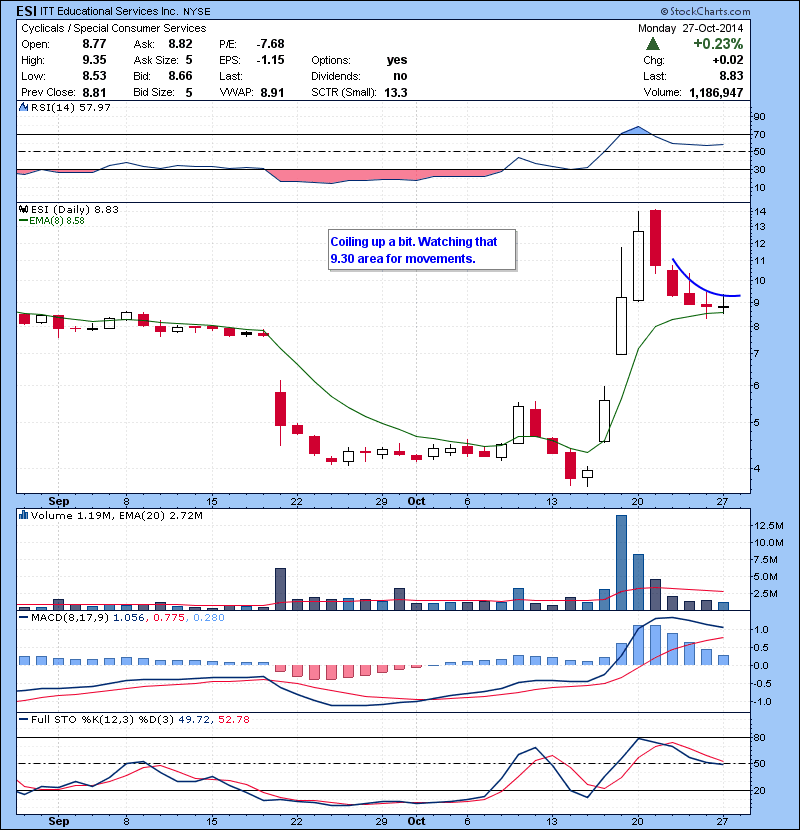This screenshot has width=800, height=830.
Task: Click the Ask Size value 5
Action: (189, 60)
